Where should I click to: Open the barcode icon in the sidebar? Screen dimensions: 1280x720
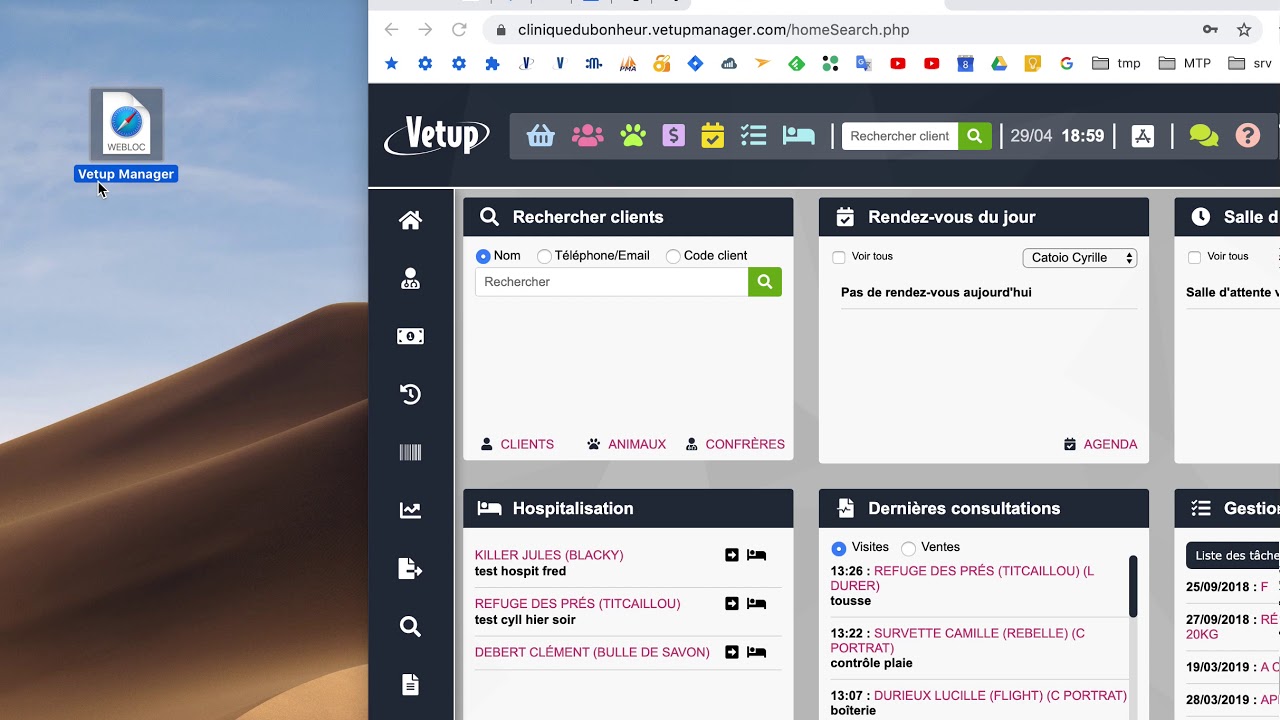[x=410, y=452]
